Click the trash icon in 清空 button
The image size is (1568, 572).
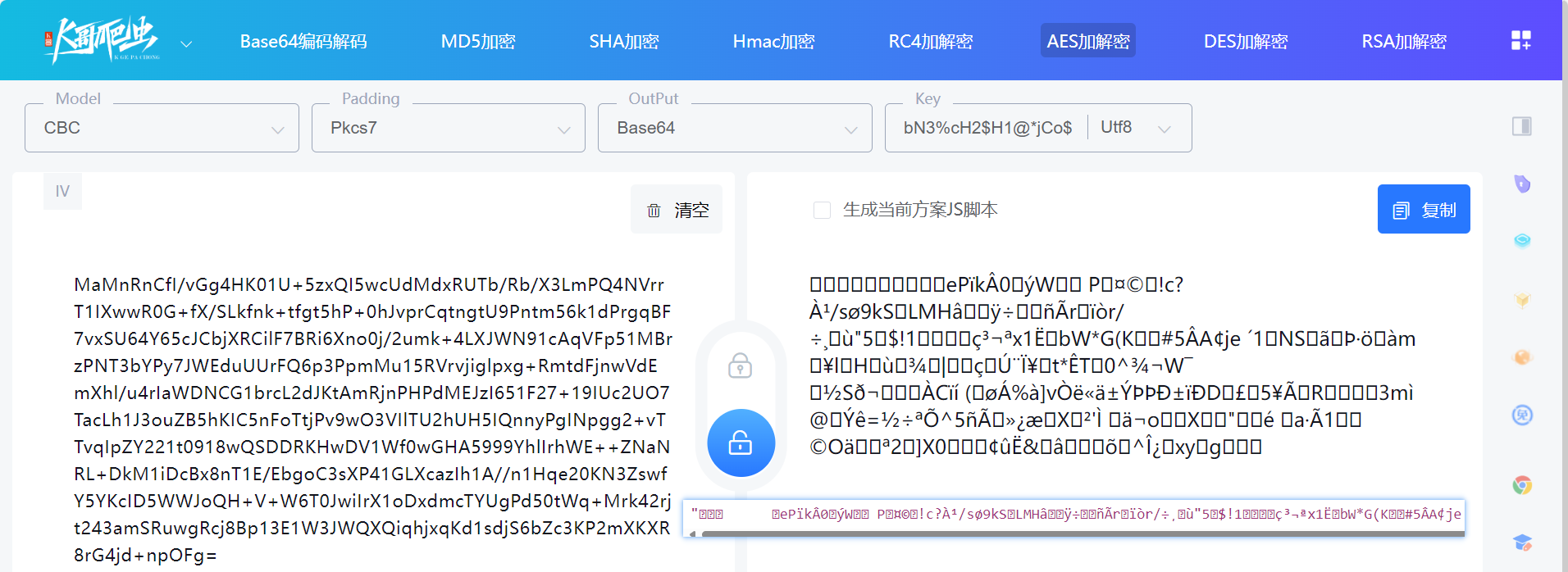click(x=654, y=211)
